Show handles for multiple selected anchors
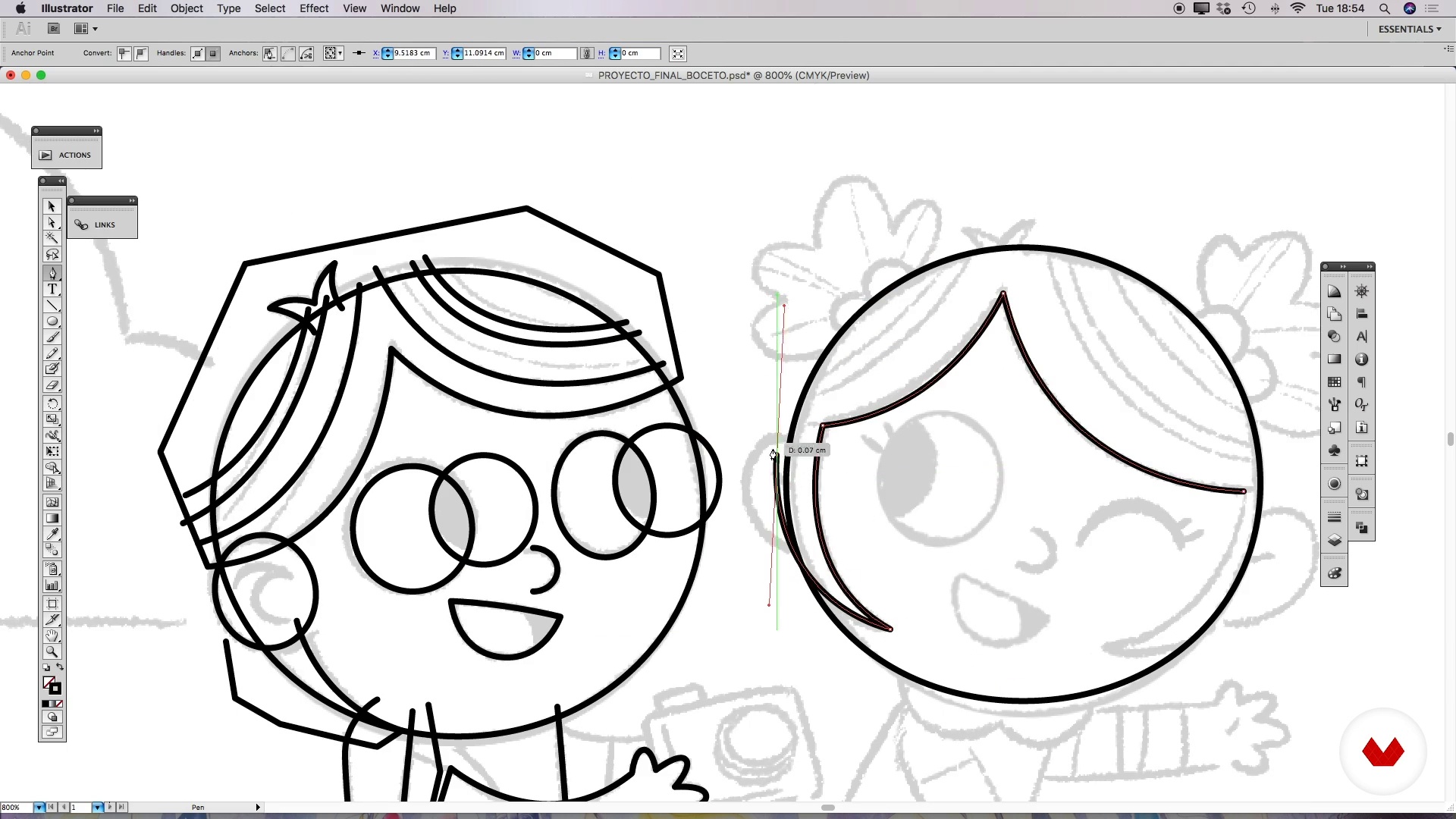1456x819 pixels. [x=197, y=53]
